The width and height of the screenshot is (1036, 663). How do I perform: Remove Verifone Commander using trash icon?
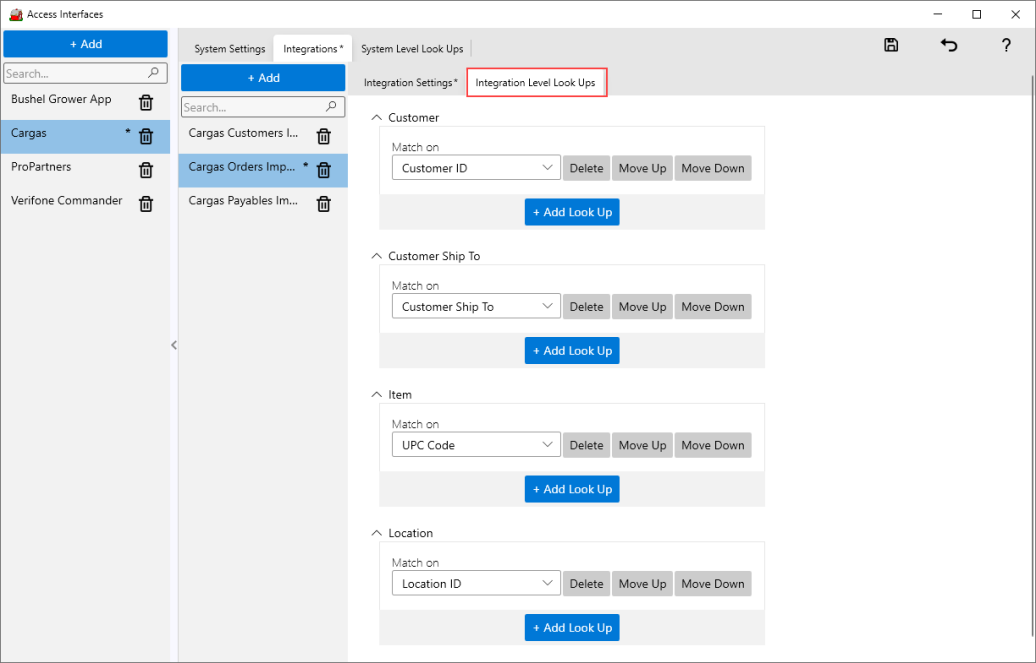pyautogui.click(x=146, y=204)
